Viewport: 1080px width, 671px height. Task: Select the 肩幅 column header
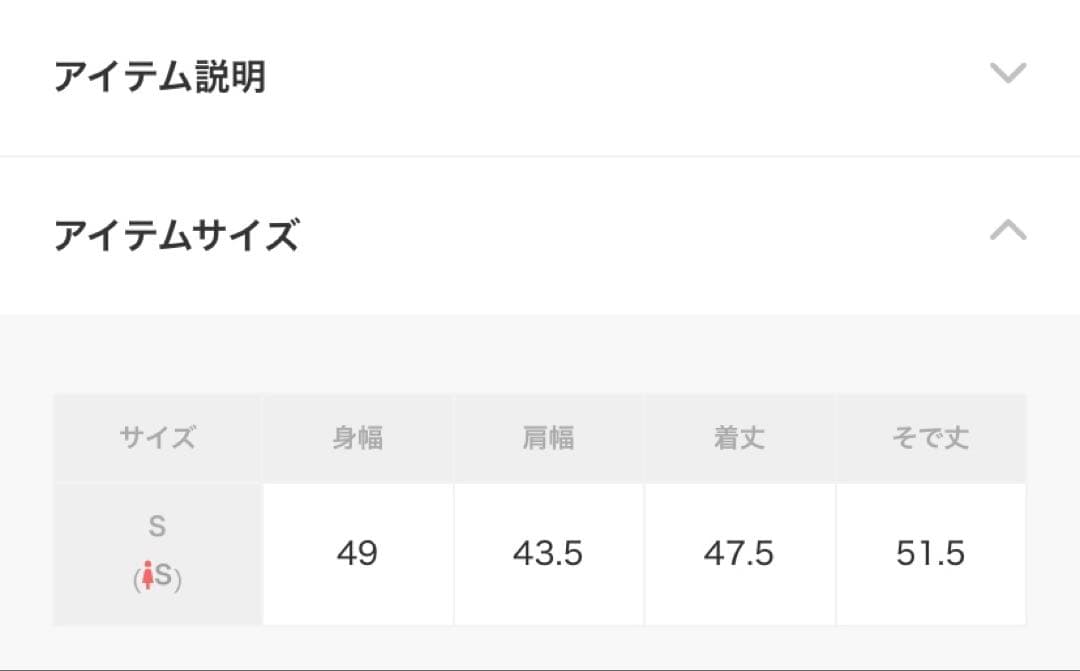(548, 436)
